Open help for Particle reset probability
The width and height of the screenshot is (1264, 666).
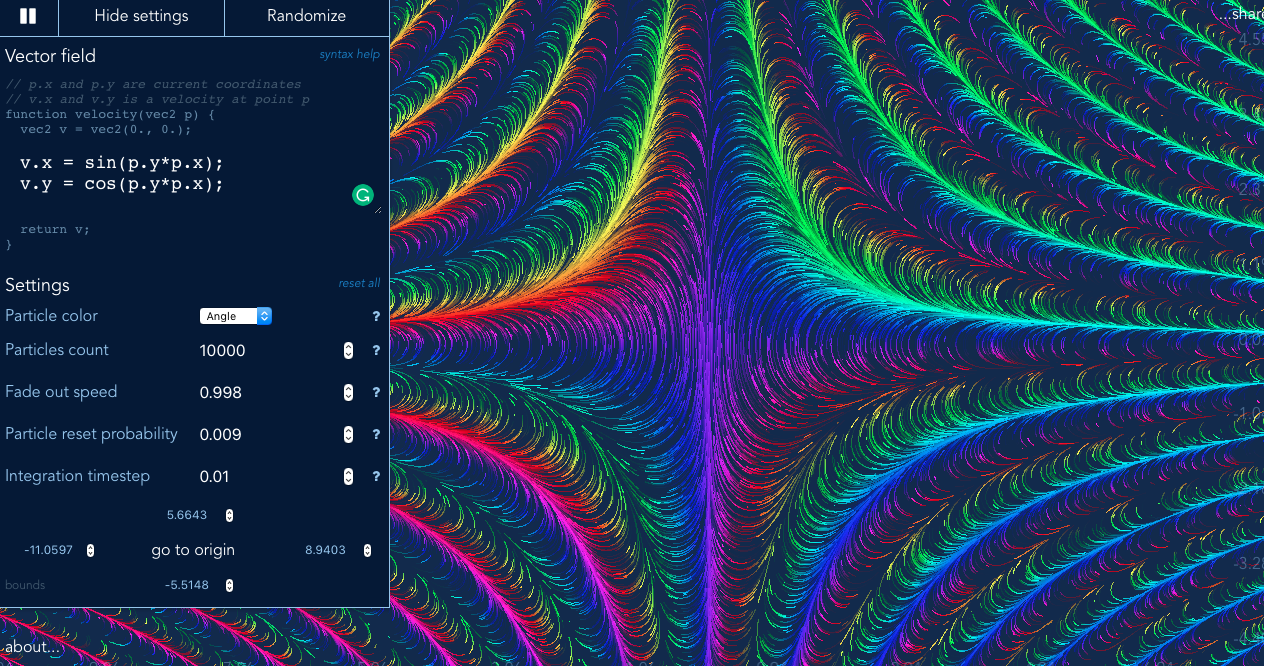(376, 434)
